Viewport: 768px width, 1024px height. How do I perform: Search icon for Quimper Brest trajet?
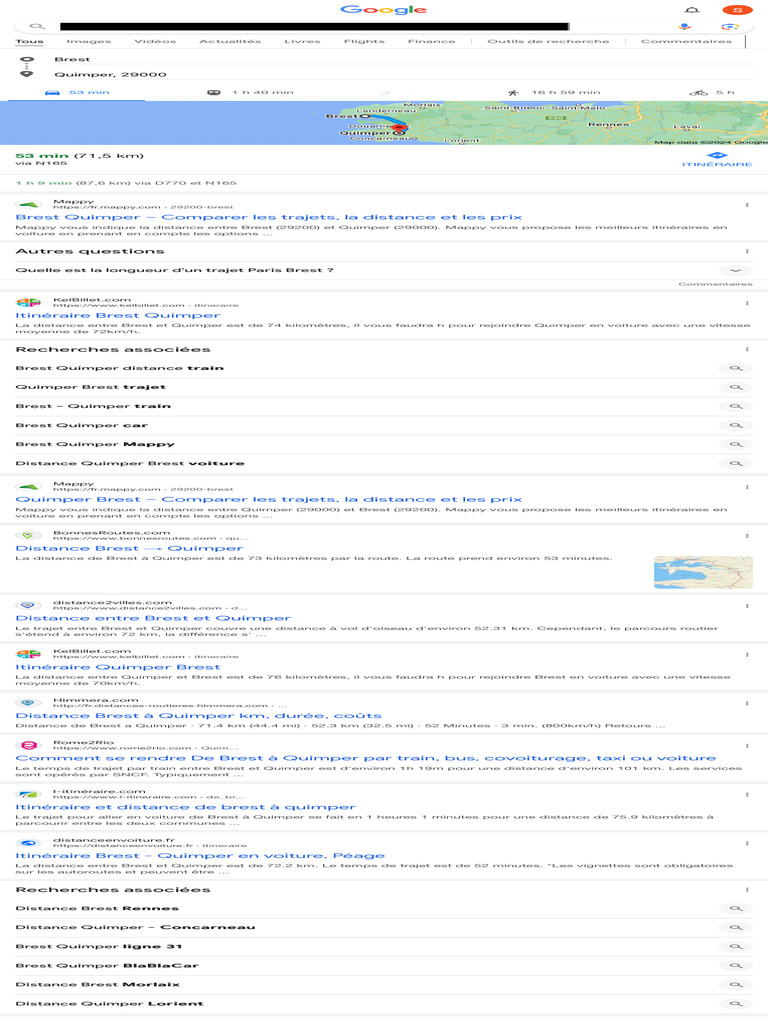click(736, 387)
